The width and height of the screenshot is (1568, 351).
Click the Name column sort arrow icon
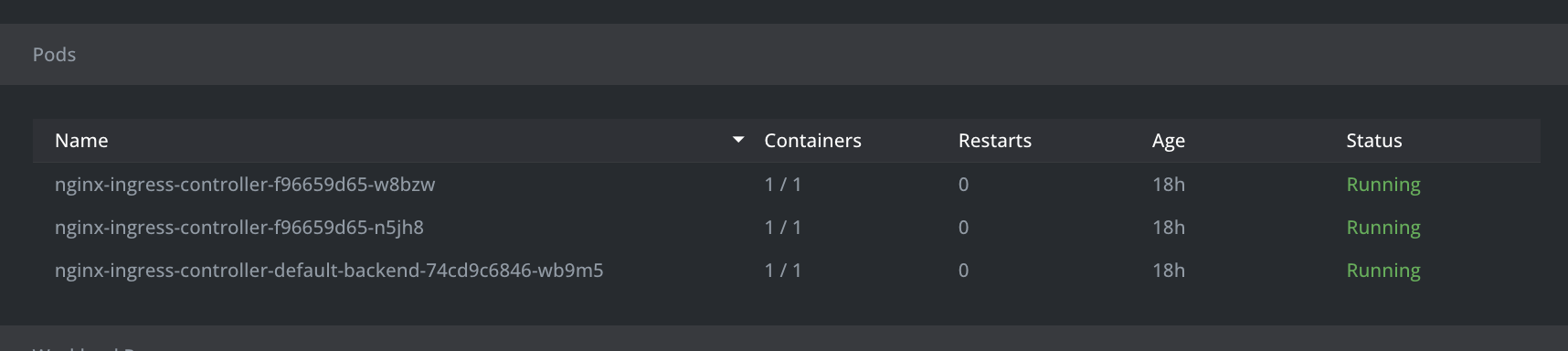click(738, 140)
